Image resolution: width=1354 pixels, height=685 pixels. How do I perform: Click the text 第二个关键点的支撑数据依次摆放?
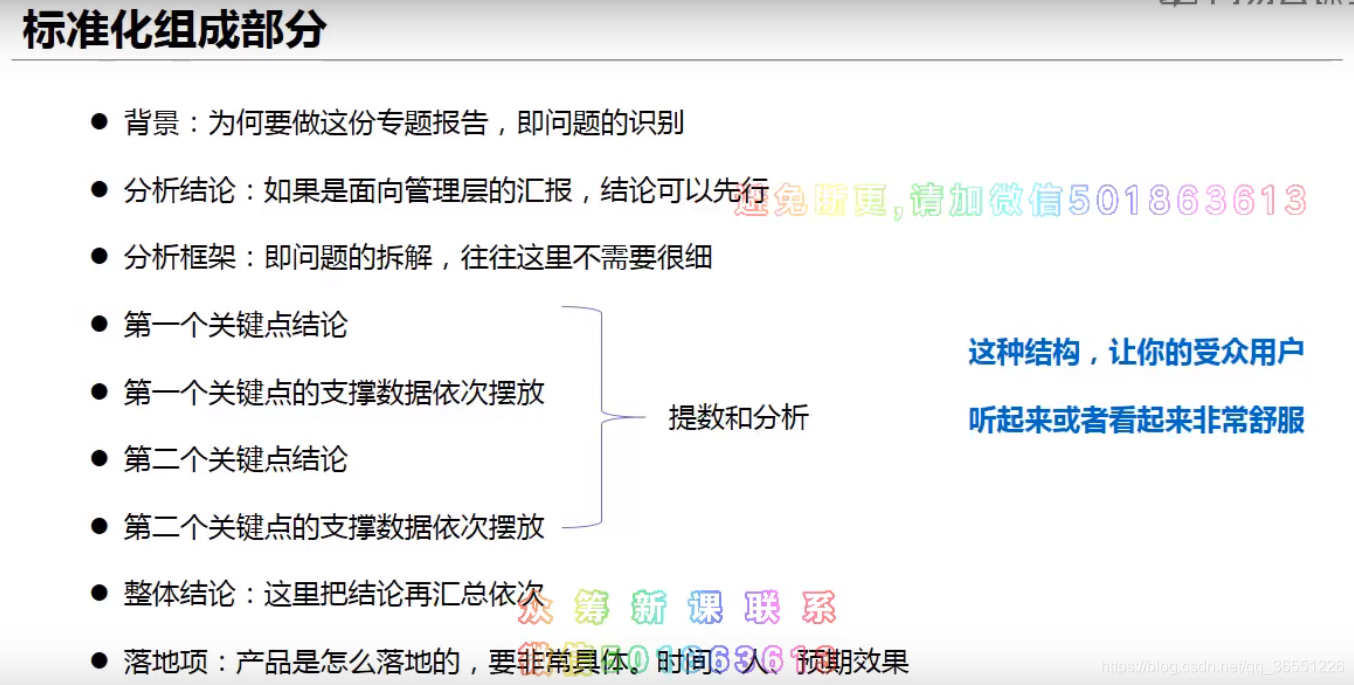point(334,526)
